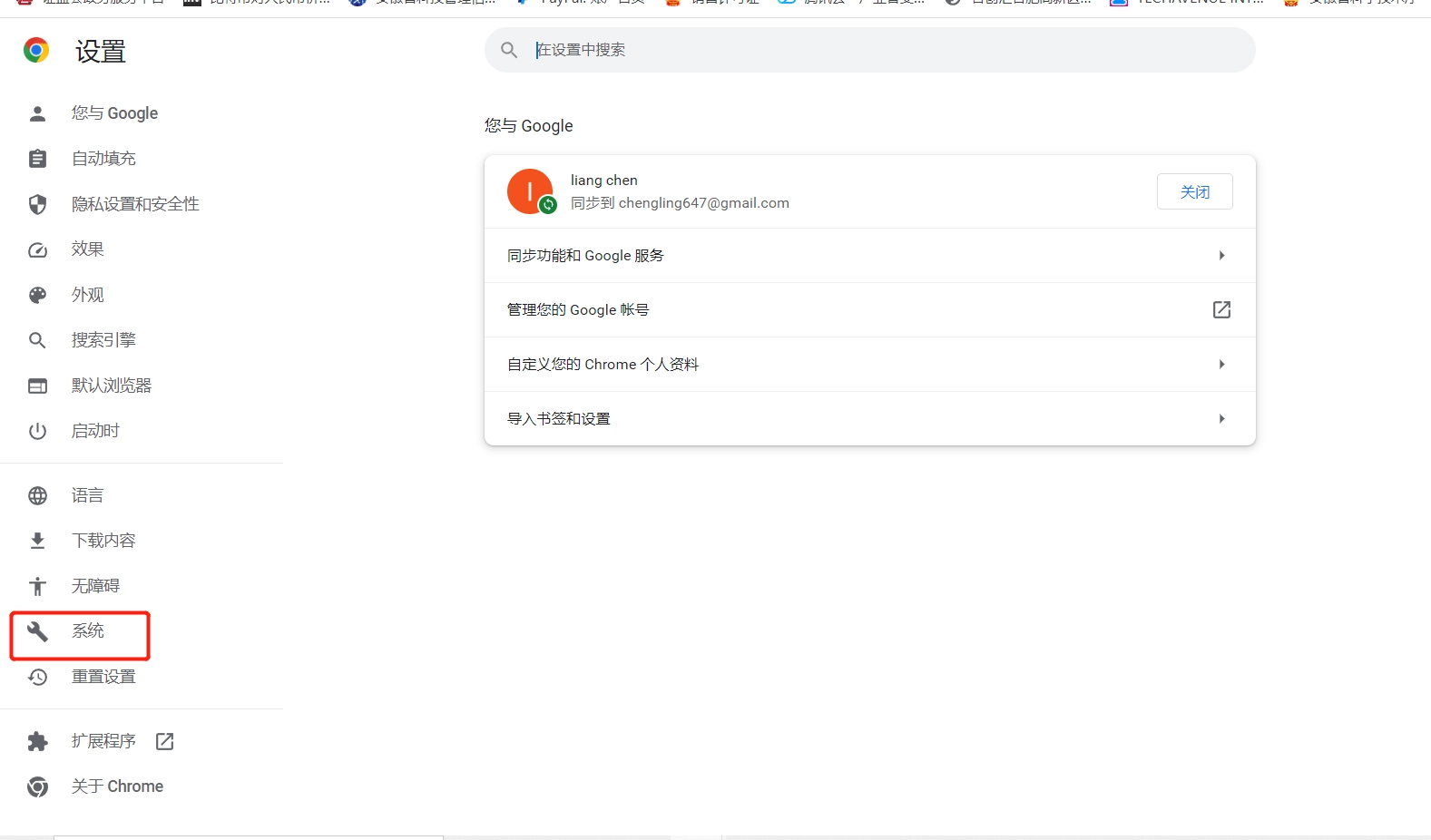Click the liang chen profile avatar
Viewport: 1431px width, 840px height.
(x=530, y=192)
